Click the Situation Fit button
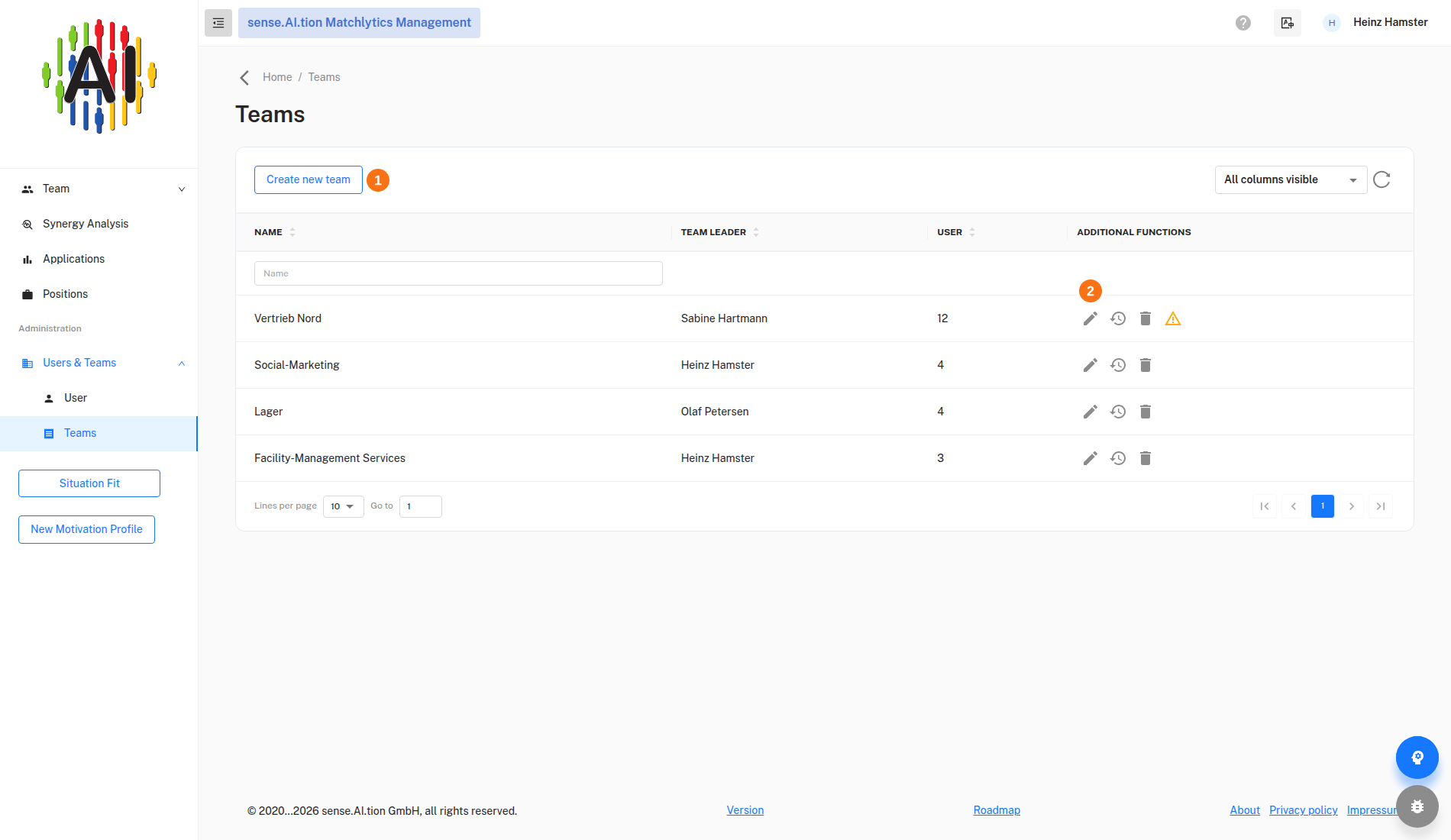1451x840 pixels. (x=89, y=483)
